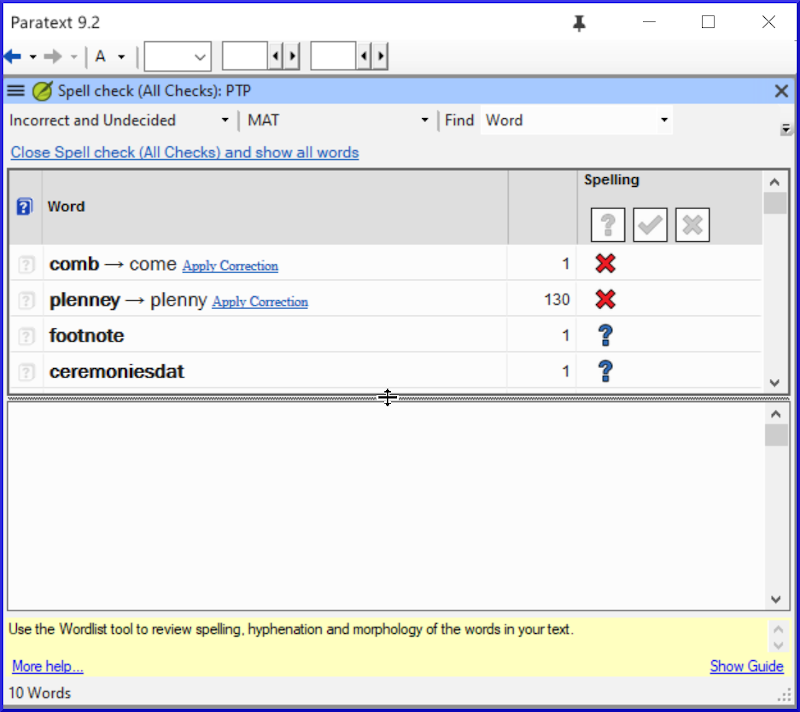Click the Show Guide link
The height and width of the screenshot is (712, 800).
pos(746,666)
